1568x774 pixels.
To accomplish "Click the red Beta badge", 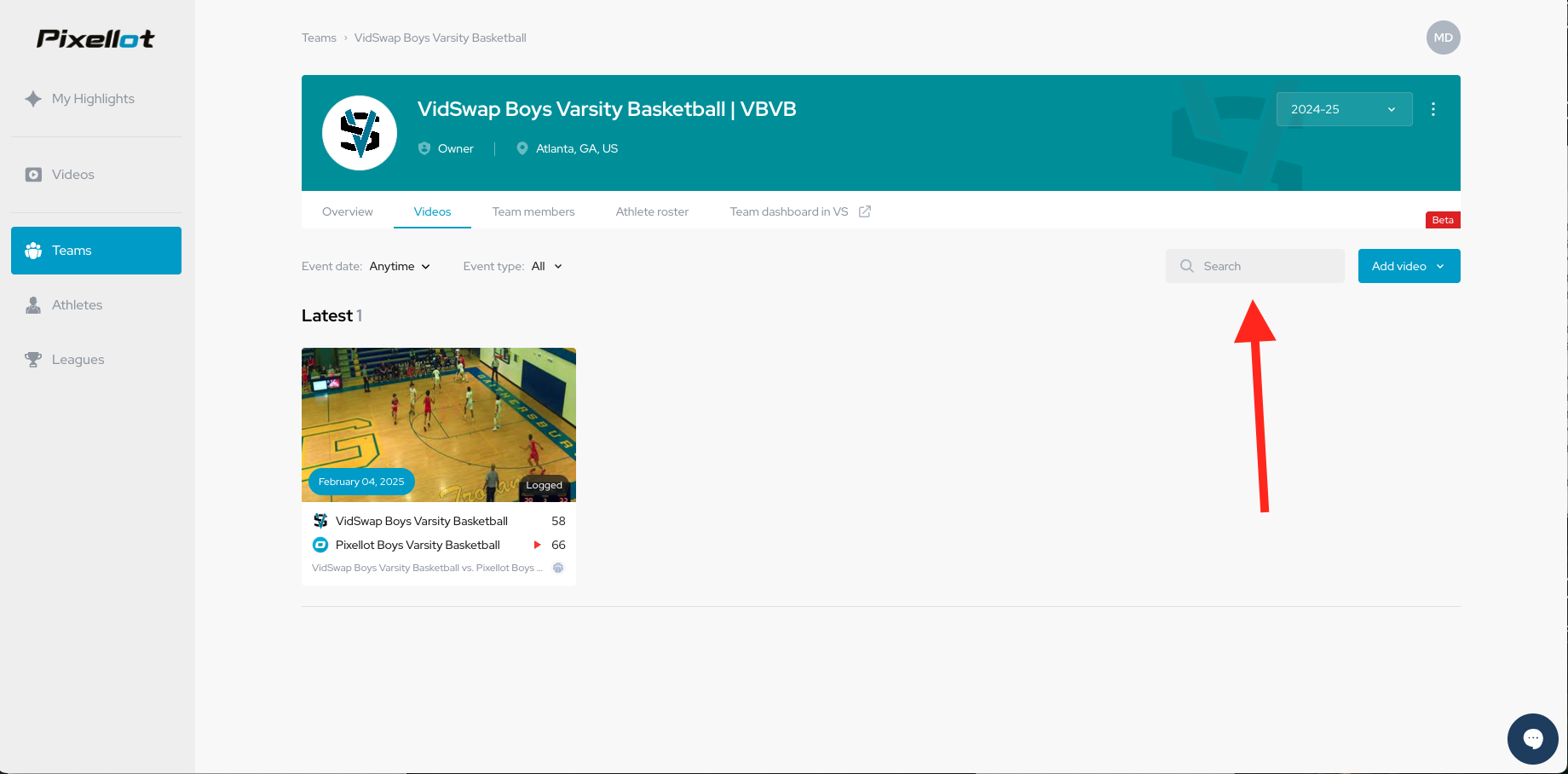I will [x=1443, y=220].
